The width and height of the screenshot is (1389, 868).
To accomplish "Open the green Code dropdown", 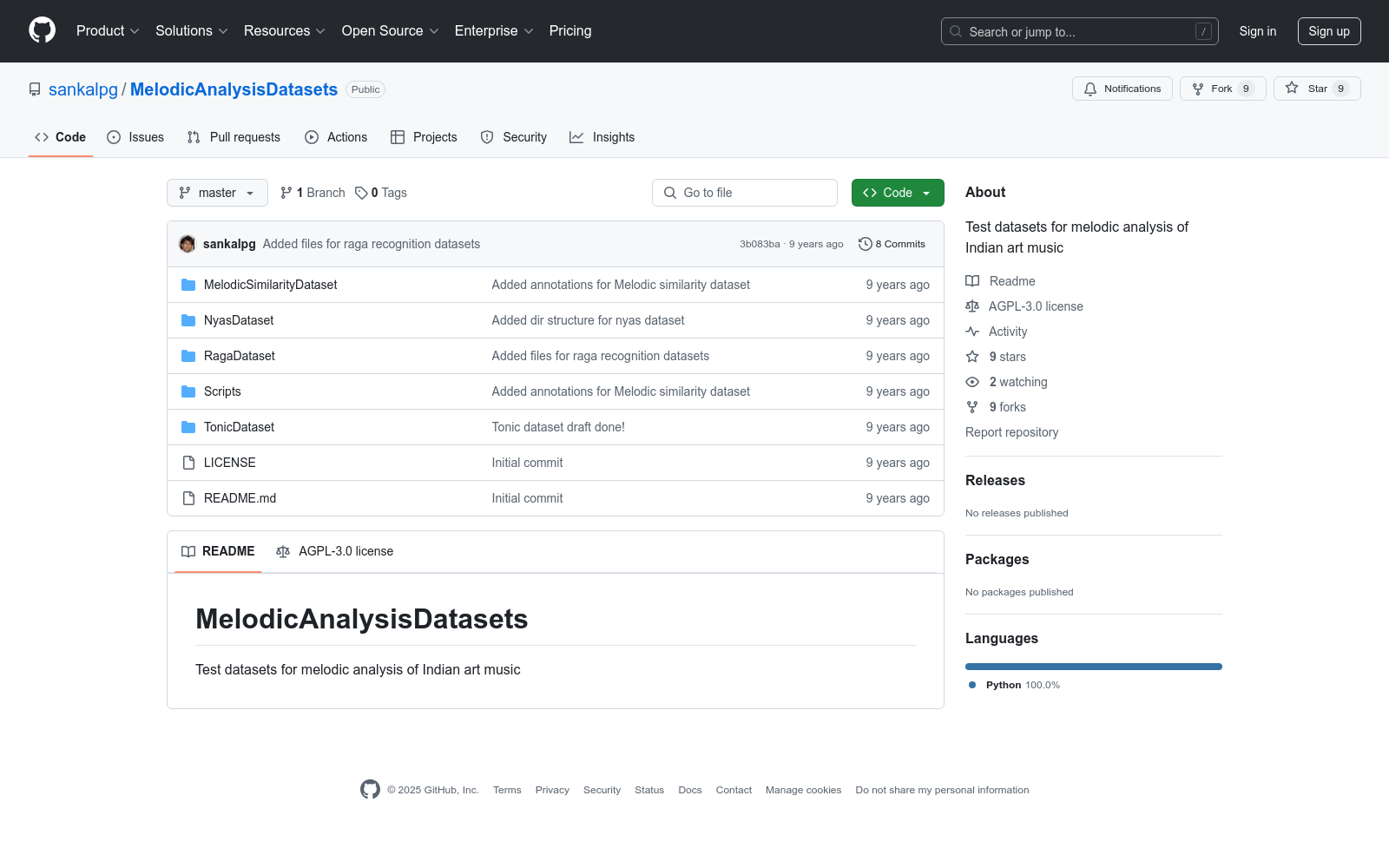I will point(897,193).
